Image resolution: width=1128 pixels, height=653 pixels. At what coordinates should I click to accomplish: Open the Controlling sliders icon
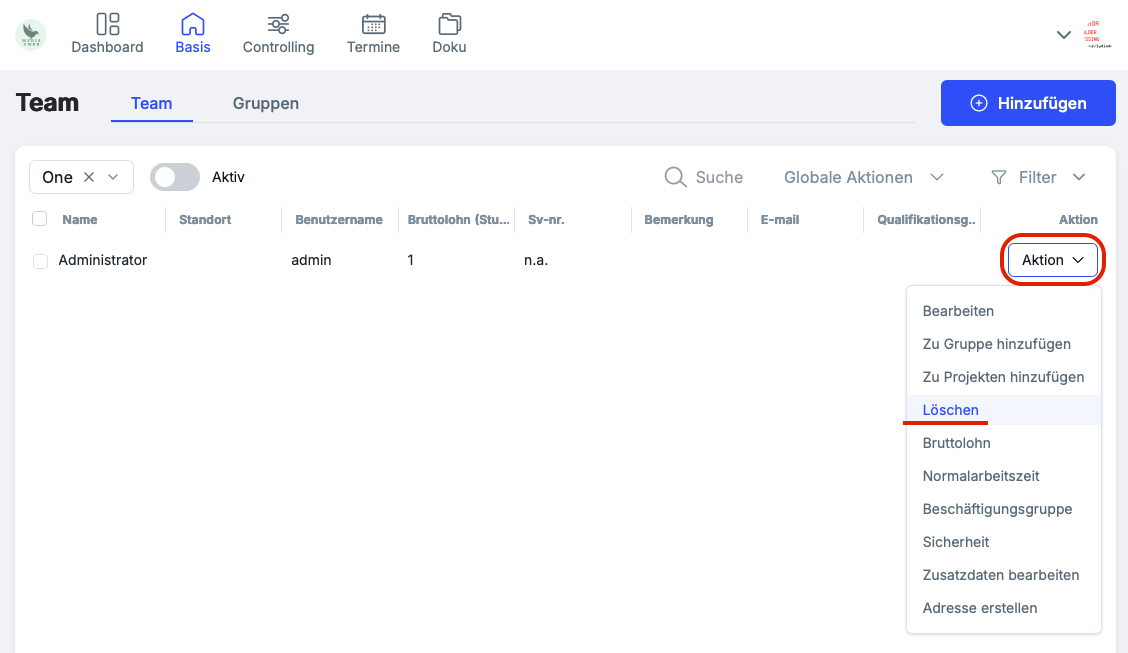(x=278, y=24)
